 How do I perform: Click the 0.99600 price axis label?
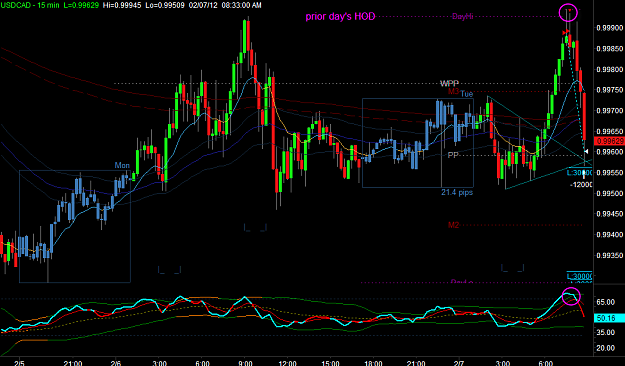(x=610, y=152)
